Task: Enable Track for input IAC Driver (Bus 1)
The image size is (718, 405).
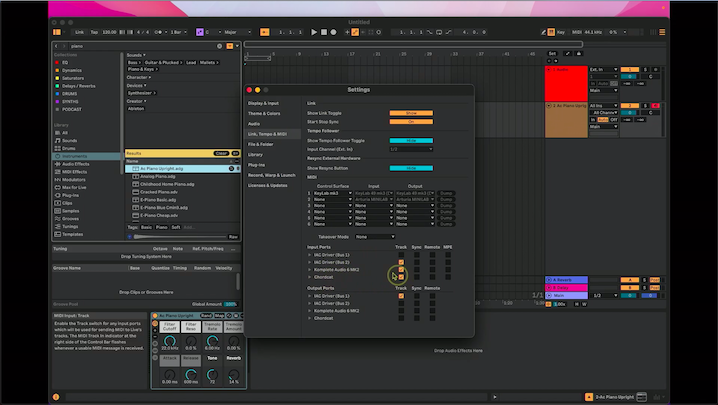Action: click(x=401, y=255)
